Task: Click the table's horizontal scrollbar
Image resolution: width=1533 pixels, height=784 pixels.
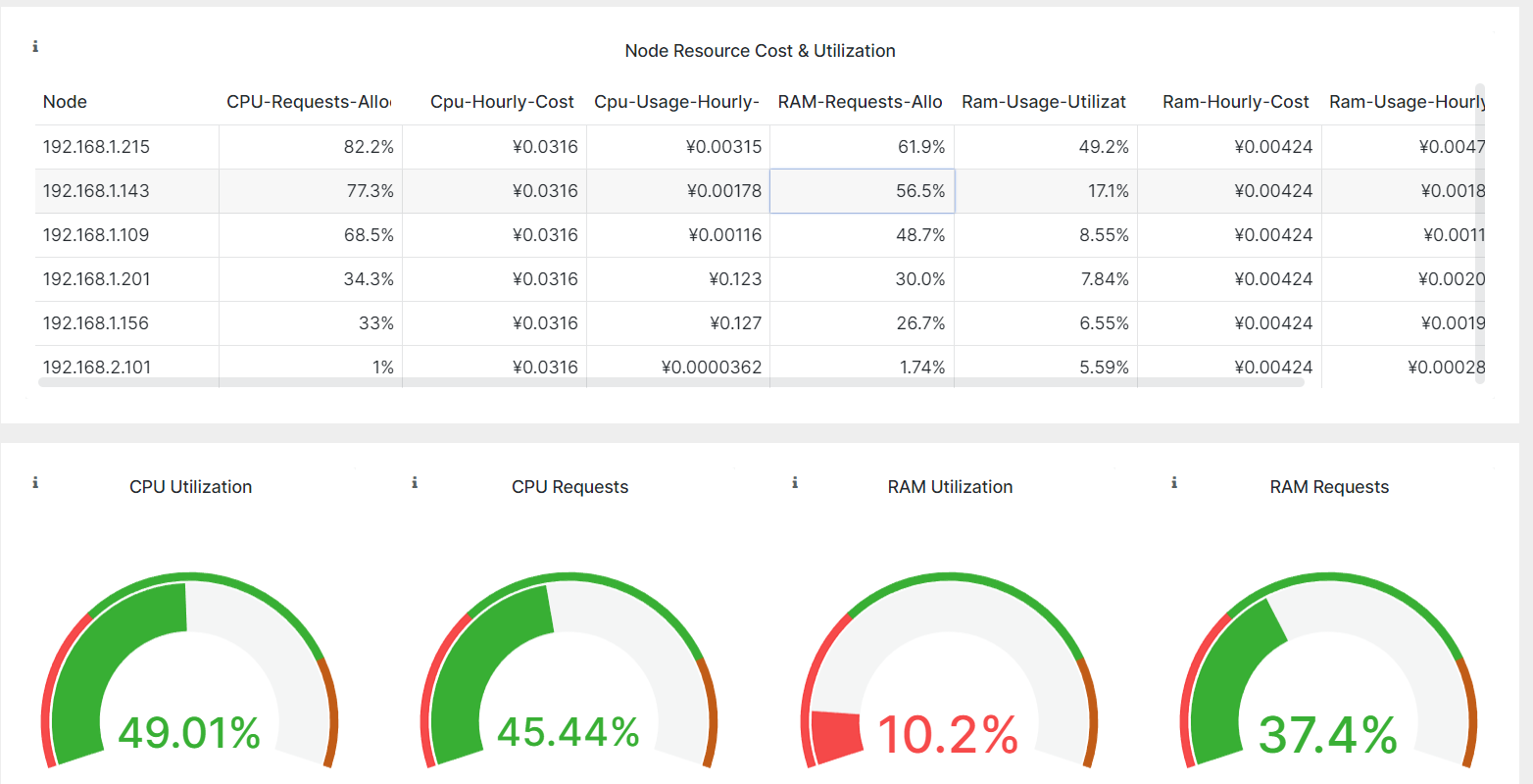Action: point(671,382)
